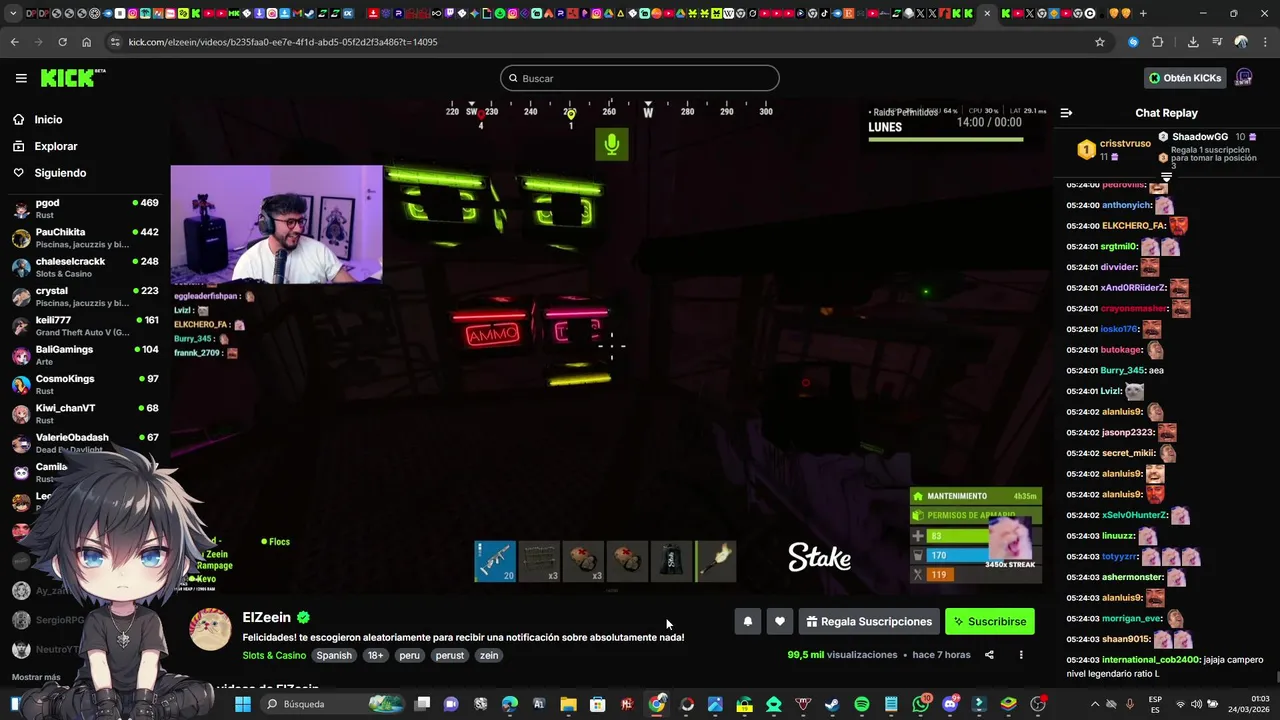Open Explorar in the sidebar
This screenshot has width=1280, height=720.
point(56,146)
